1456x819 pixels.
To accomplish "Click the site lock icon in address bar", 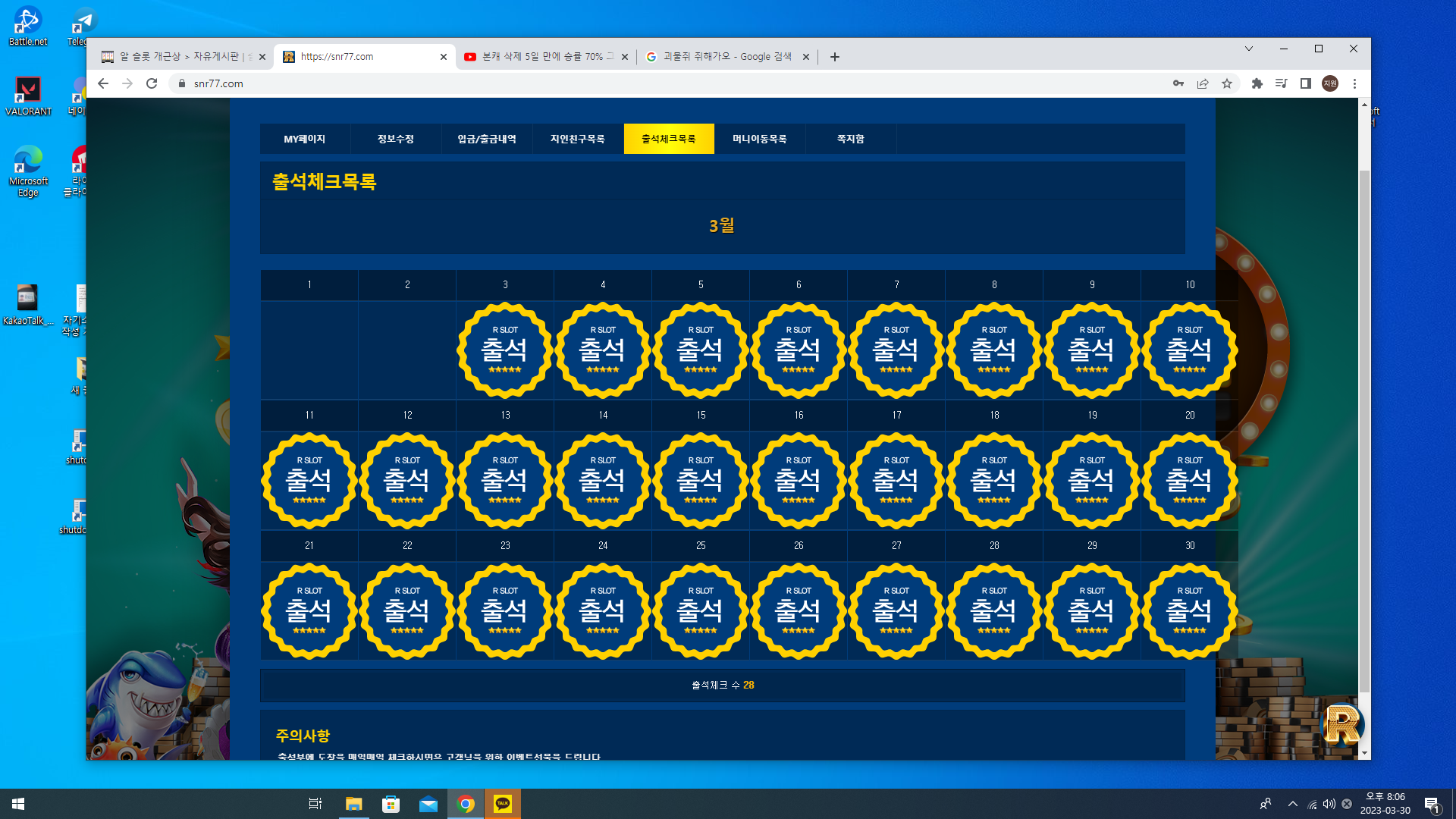I will [x=182, y=83].
